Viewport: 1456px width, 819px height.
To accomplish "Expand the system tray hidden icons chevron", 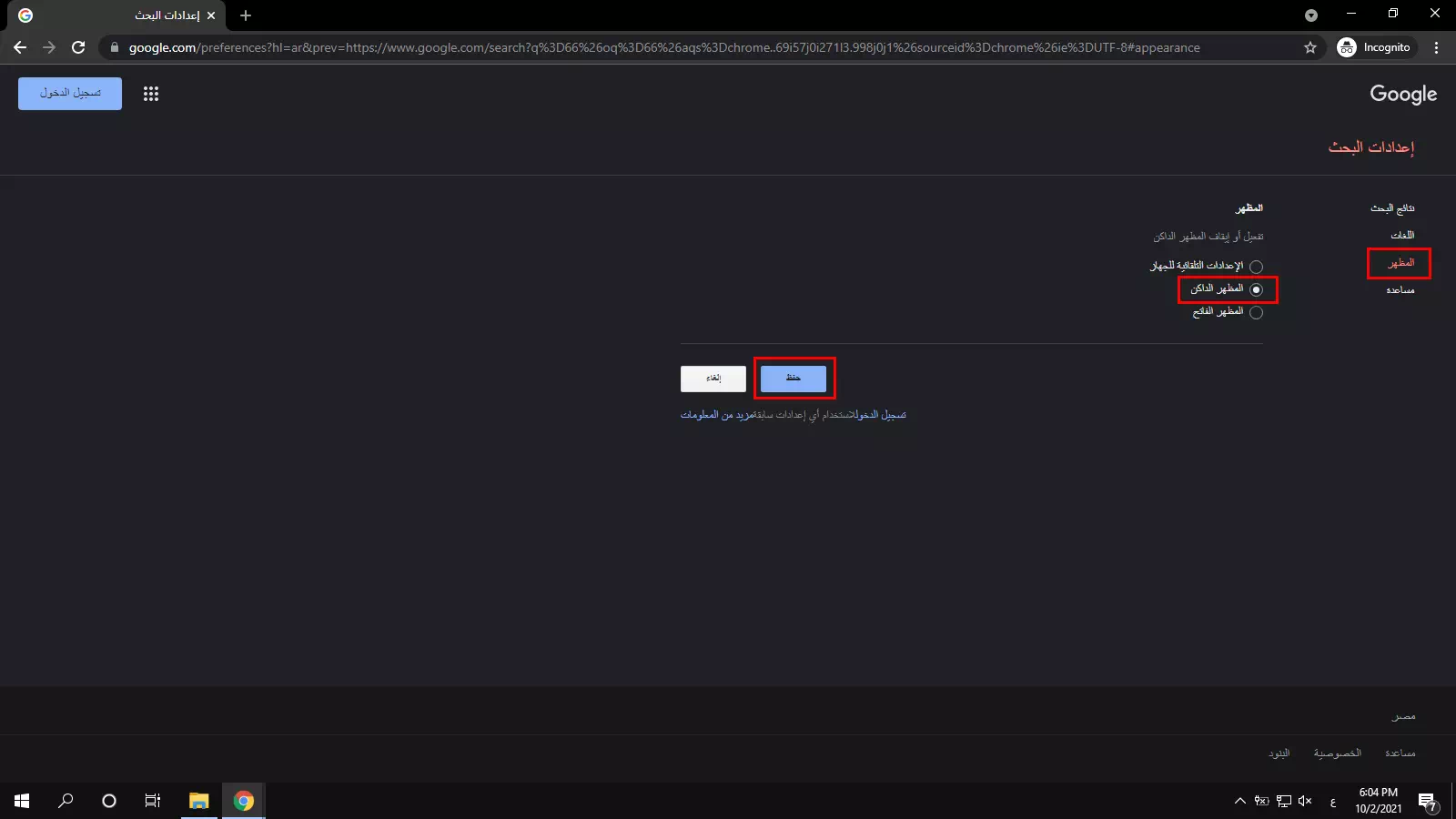I will click(x=1239, y=801).
